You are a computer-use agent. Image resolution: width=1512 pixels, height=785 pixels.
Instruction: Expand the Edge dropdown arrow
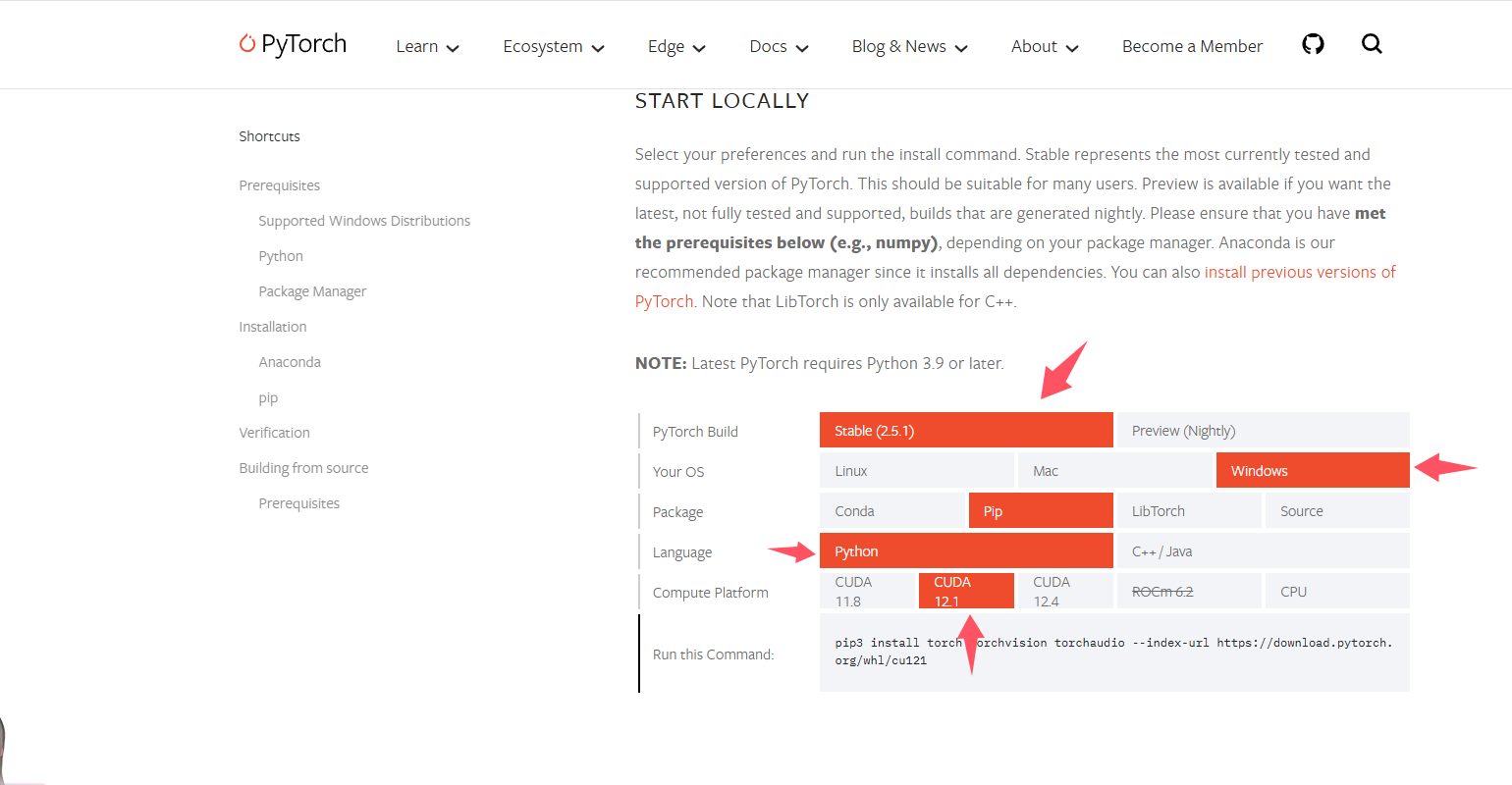tap(699, 48)
